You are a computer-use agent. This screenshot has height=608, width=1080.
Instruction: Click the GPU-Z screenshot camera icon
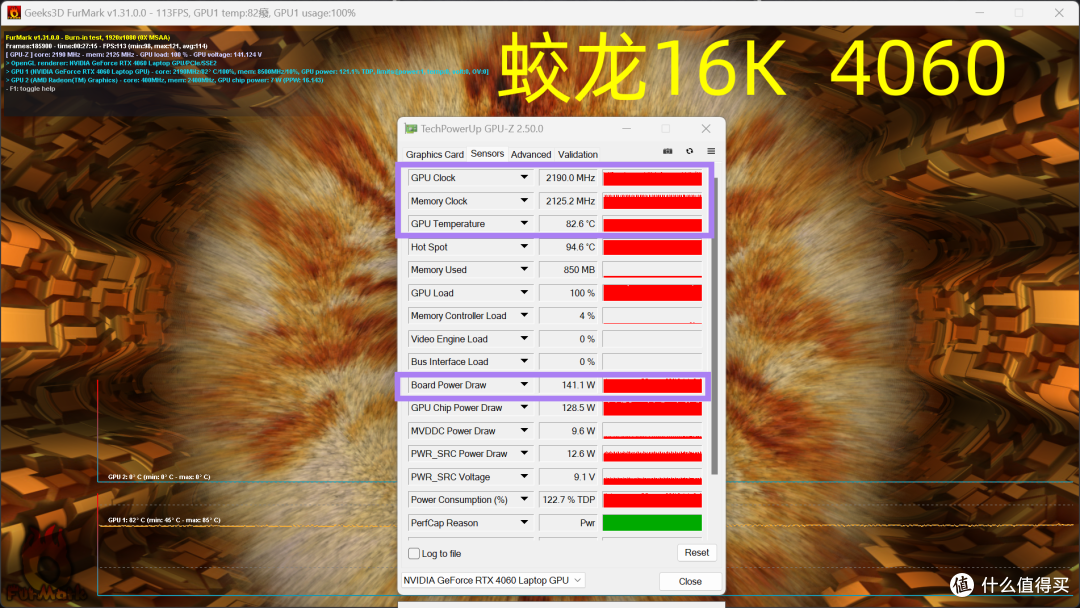[x=668, y=152]
